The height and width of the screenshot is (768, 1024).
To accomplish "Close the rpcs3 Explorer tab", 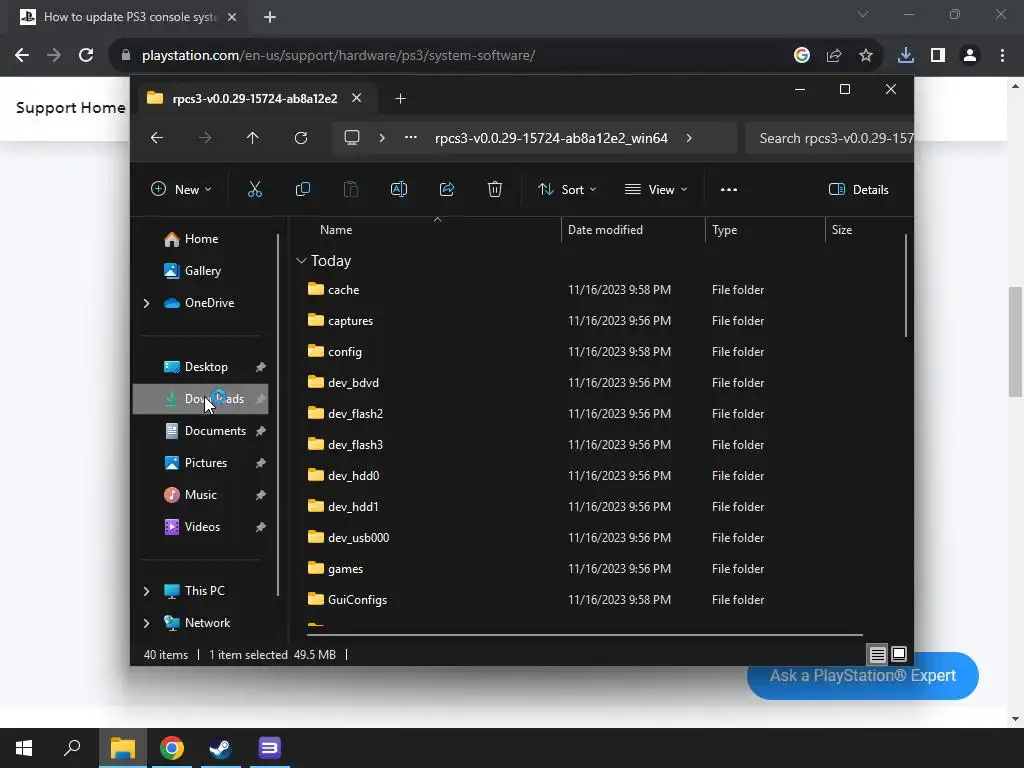I will (357, 98).
